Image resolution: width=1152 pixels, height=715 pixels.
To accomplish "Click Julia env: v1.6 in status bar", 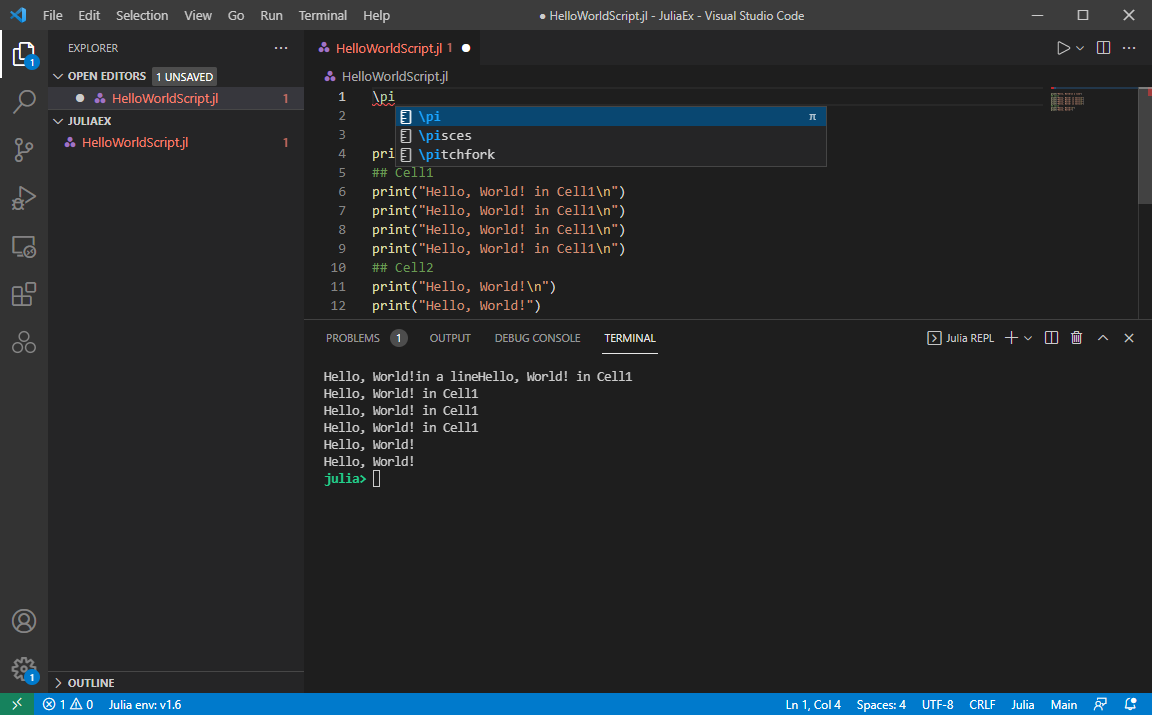I will [x=145, y=704].
